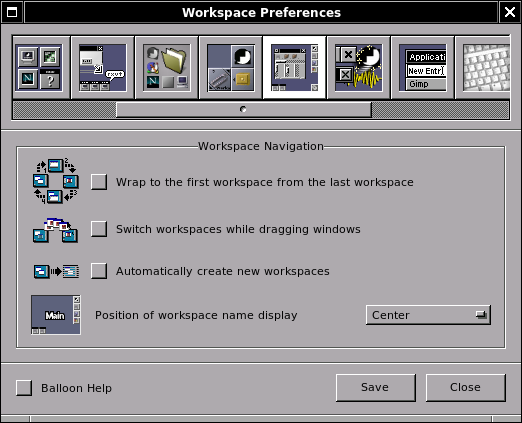Click 'Switch workspaces while dragging windows' text
The height and width of the screenshot is (423, 522).
pyautogui.click(x=238, y=229)
